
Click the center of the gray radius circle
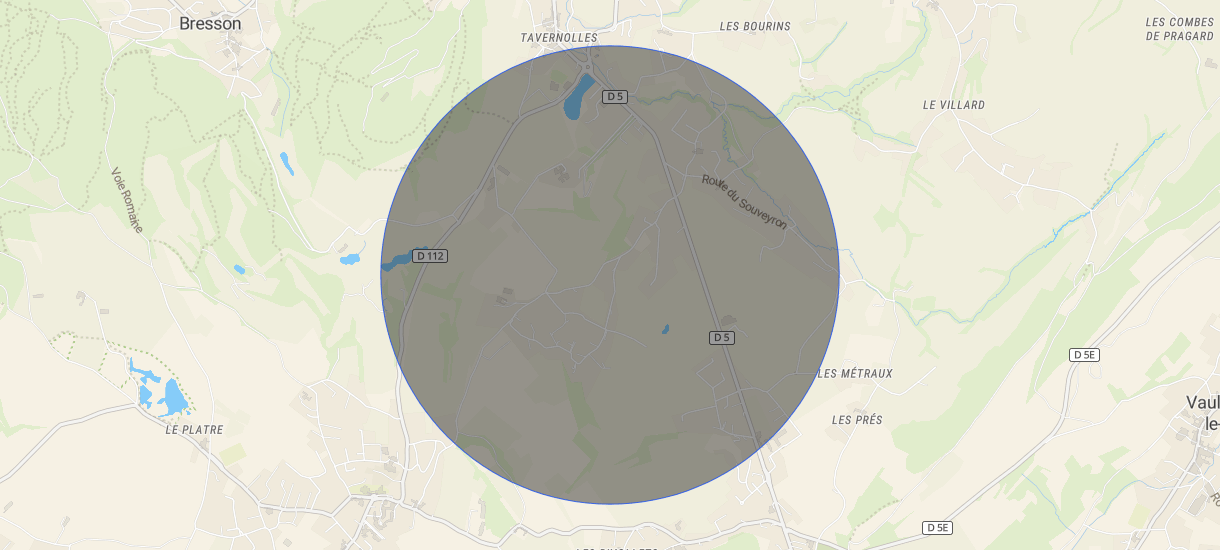610,275
